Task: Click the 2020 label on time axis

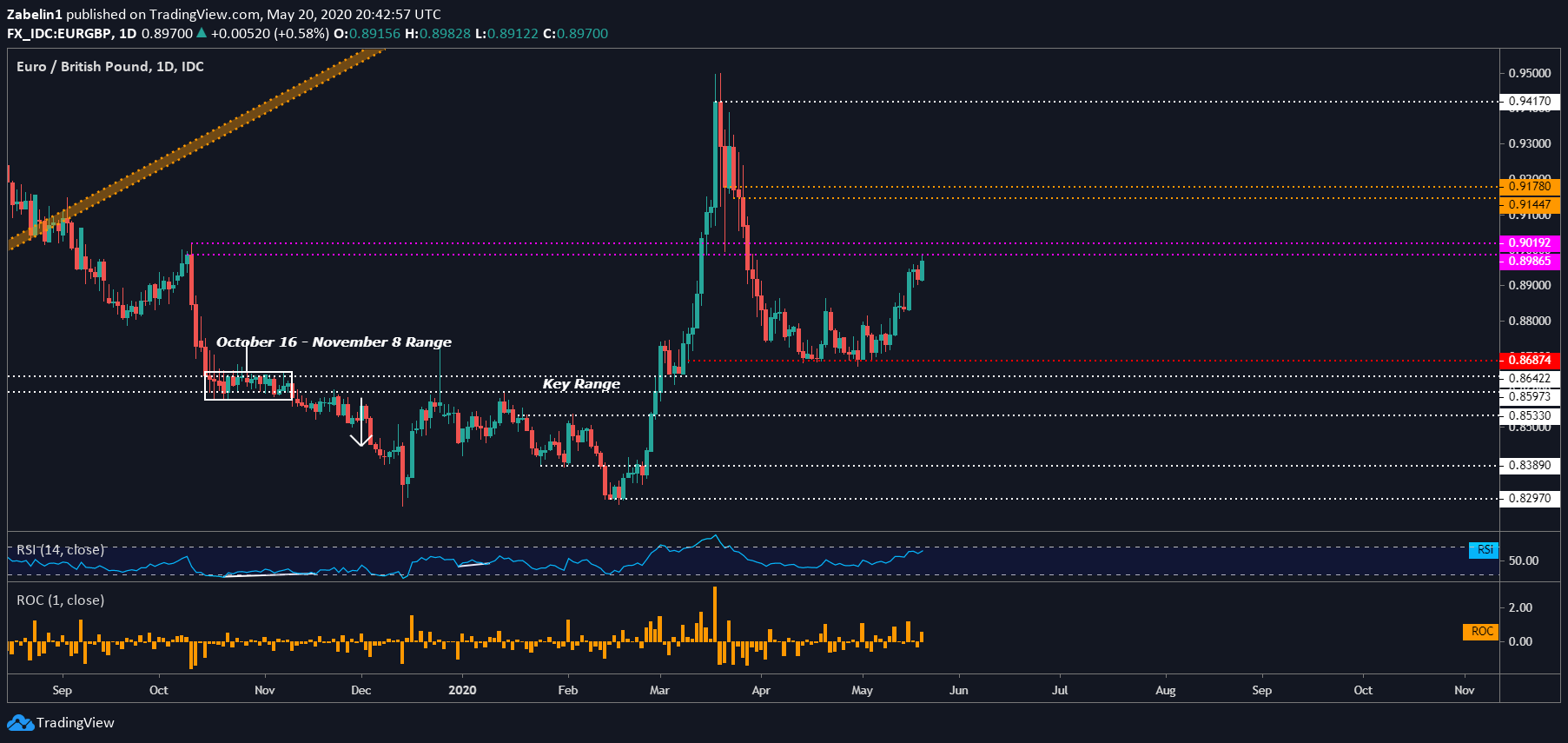Action: [462, 690]
